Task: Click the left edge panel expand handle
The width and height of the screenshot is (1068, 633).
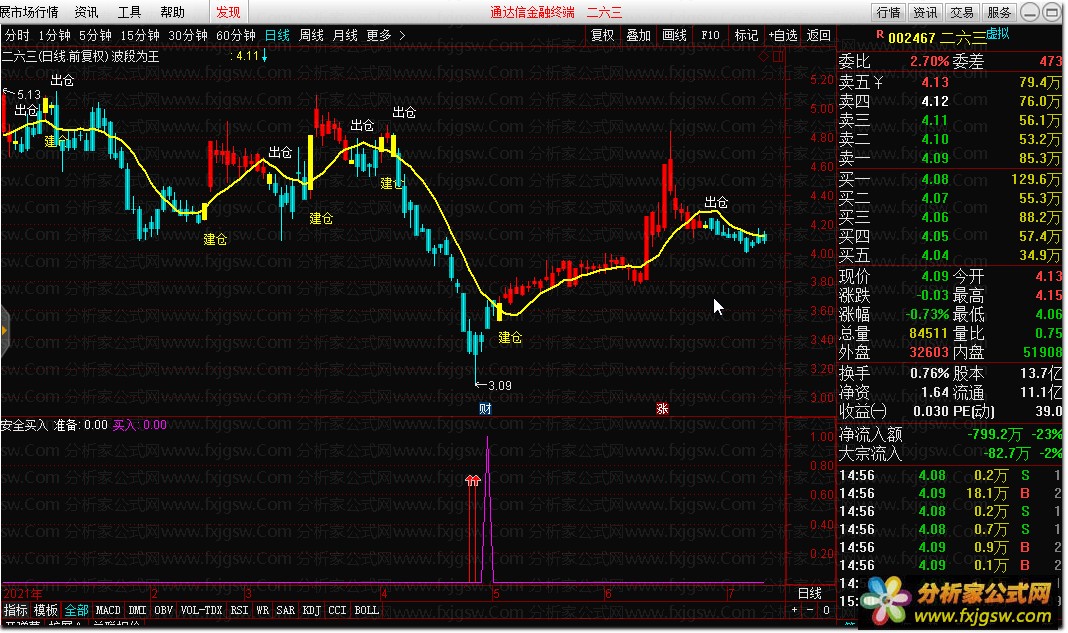Action: [x=4, y=326]
